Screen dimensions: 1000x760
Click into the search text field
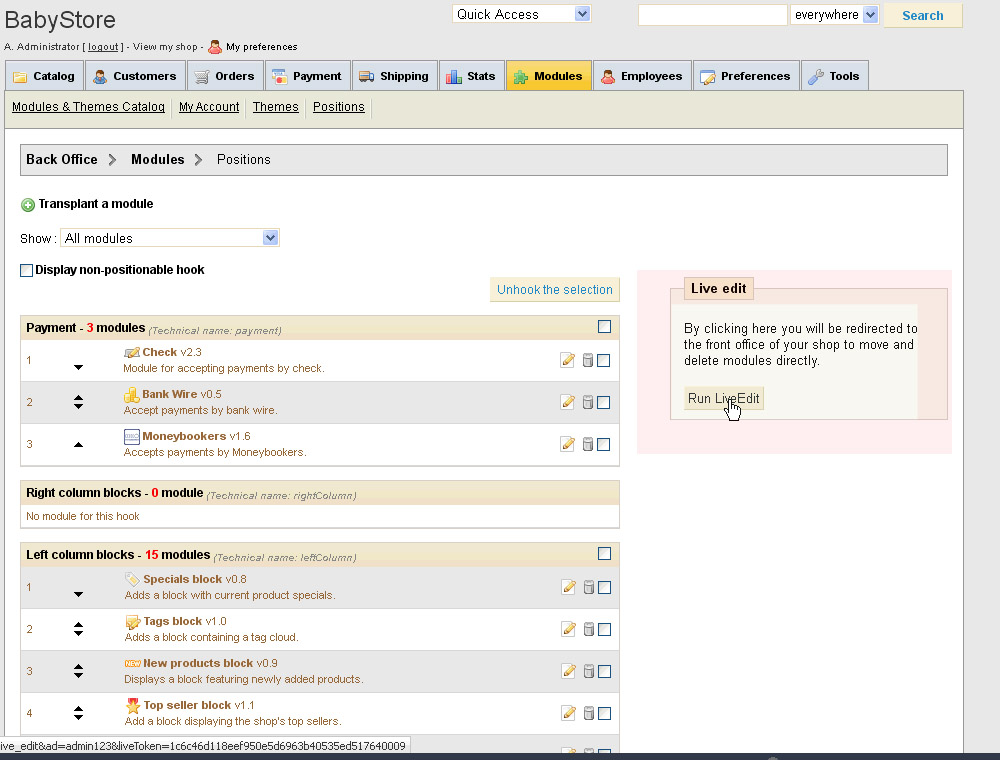click(x=712, y=15)
